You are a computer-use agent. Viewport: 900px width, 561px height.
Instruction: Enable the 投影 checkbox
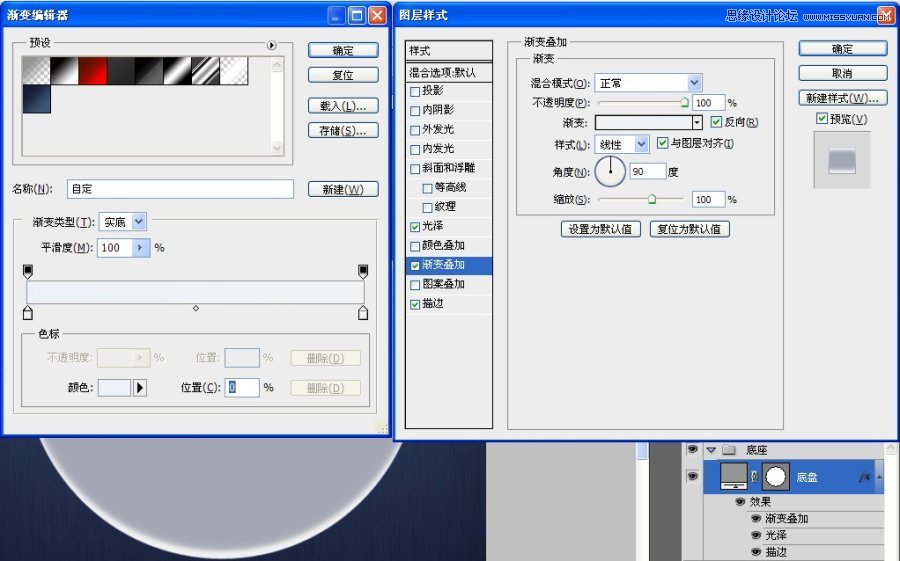click(415, 91)
